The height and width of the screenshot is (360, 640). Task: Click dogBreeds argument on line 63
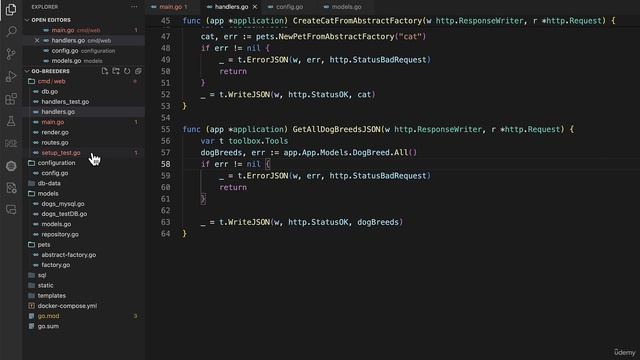pyautogui.click(x=378, y=222)
